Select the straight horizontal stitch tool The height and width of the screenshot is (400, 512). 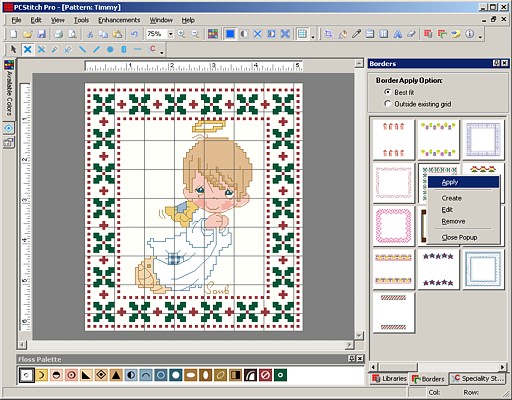click(x=137, y=50)
